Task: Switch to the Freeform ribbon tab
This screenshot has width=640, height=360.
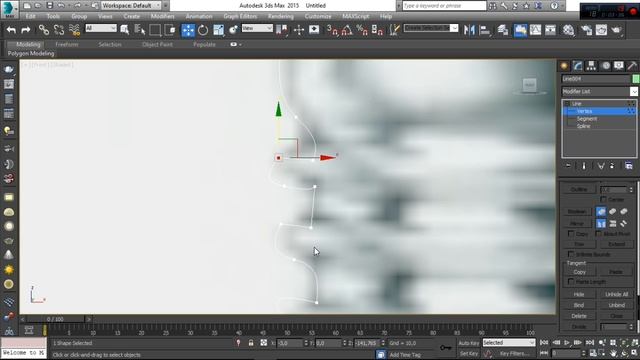Action: (67, 44)
